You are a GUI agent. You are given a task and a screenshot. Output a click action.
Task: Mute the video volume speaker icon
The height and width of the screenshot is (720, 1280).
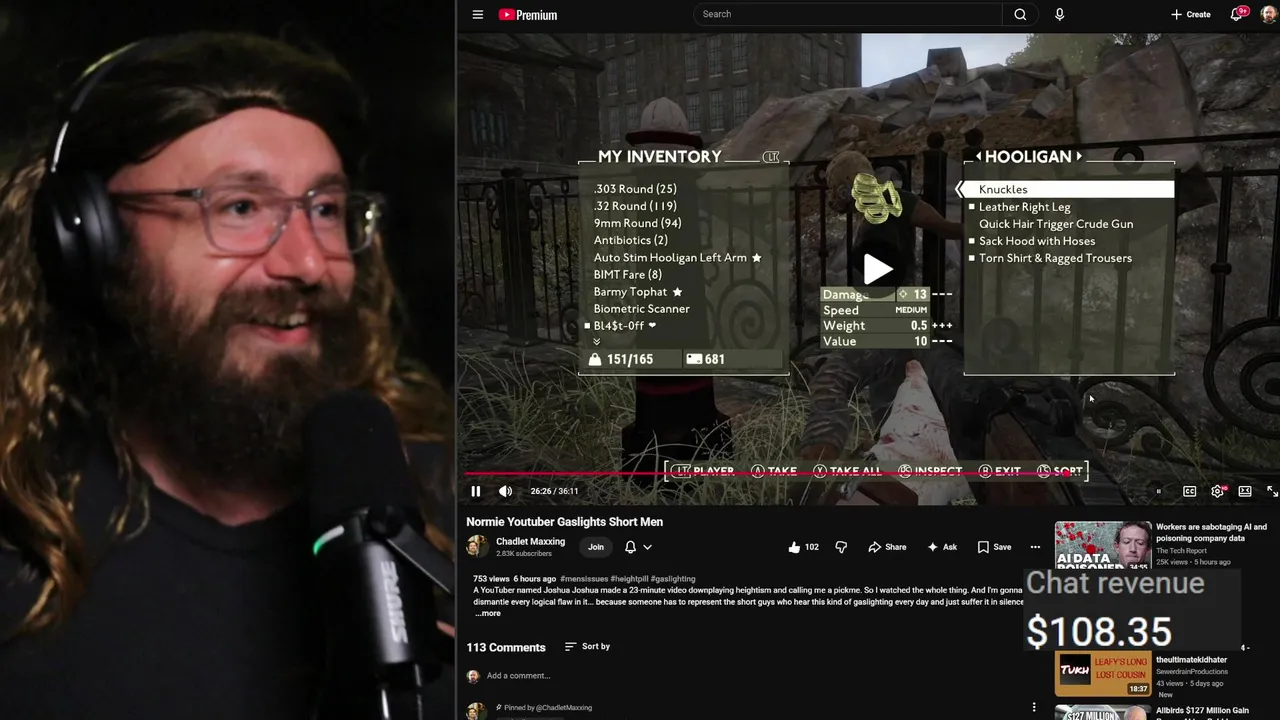505,491
